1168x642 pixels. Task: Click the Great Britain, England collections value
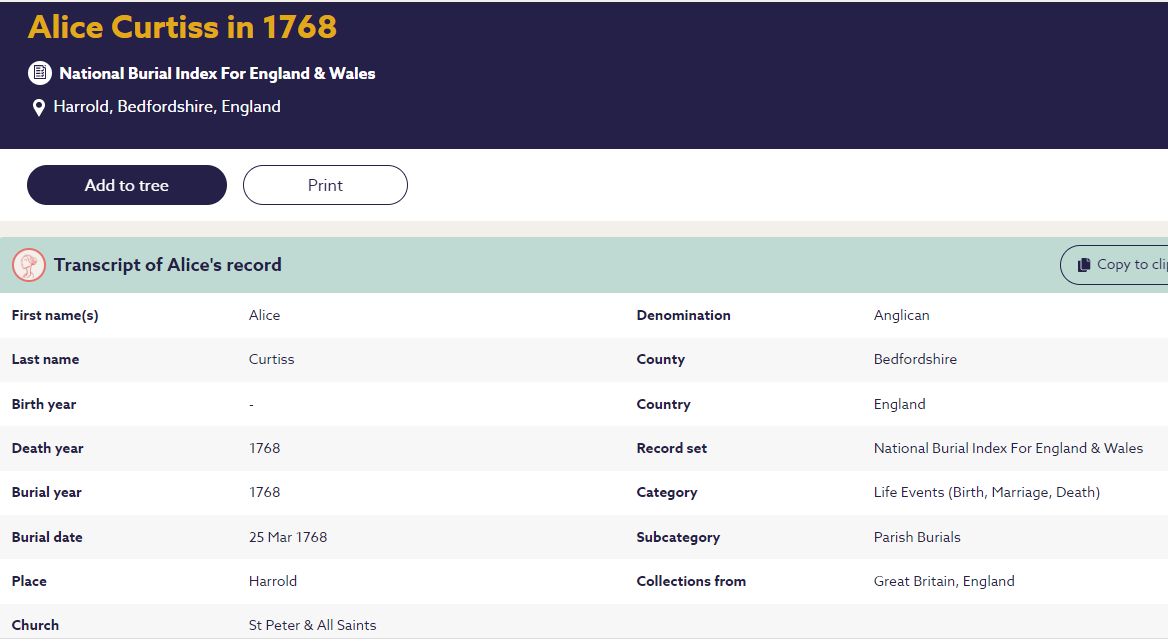[x=943, y=581]
